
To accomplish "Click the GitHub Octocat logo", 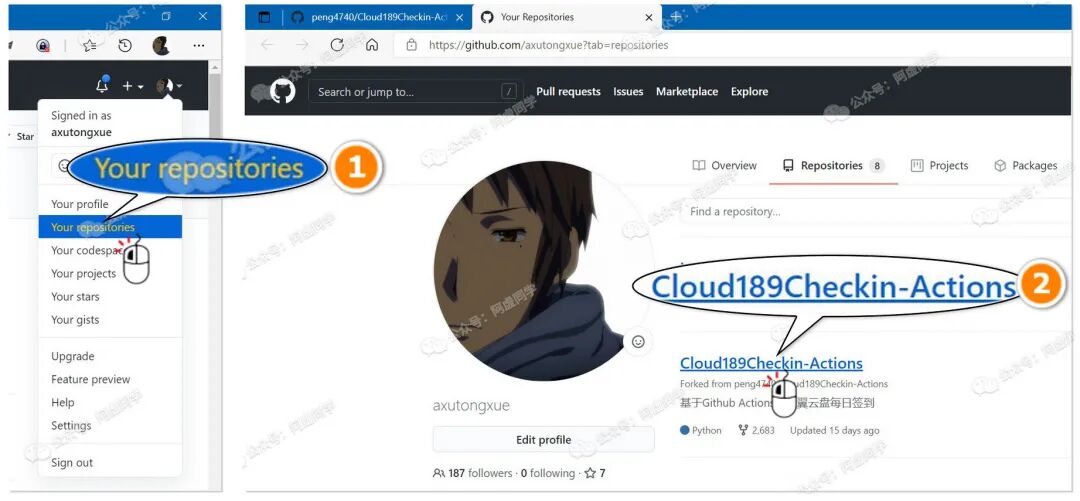I will [282, 92].
